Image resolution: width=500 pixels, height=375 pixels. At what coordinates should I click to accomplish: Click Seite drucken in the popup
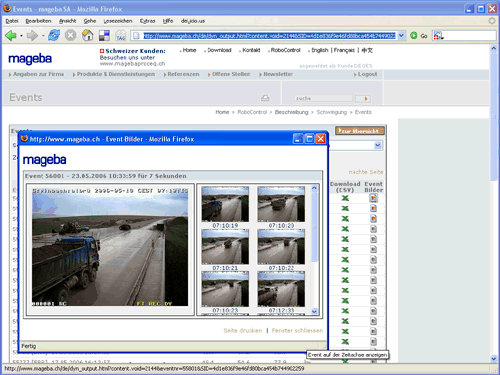point(243,330)
